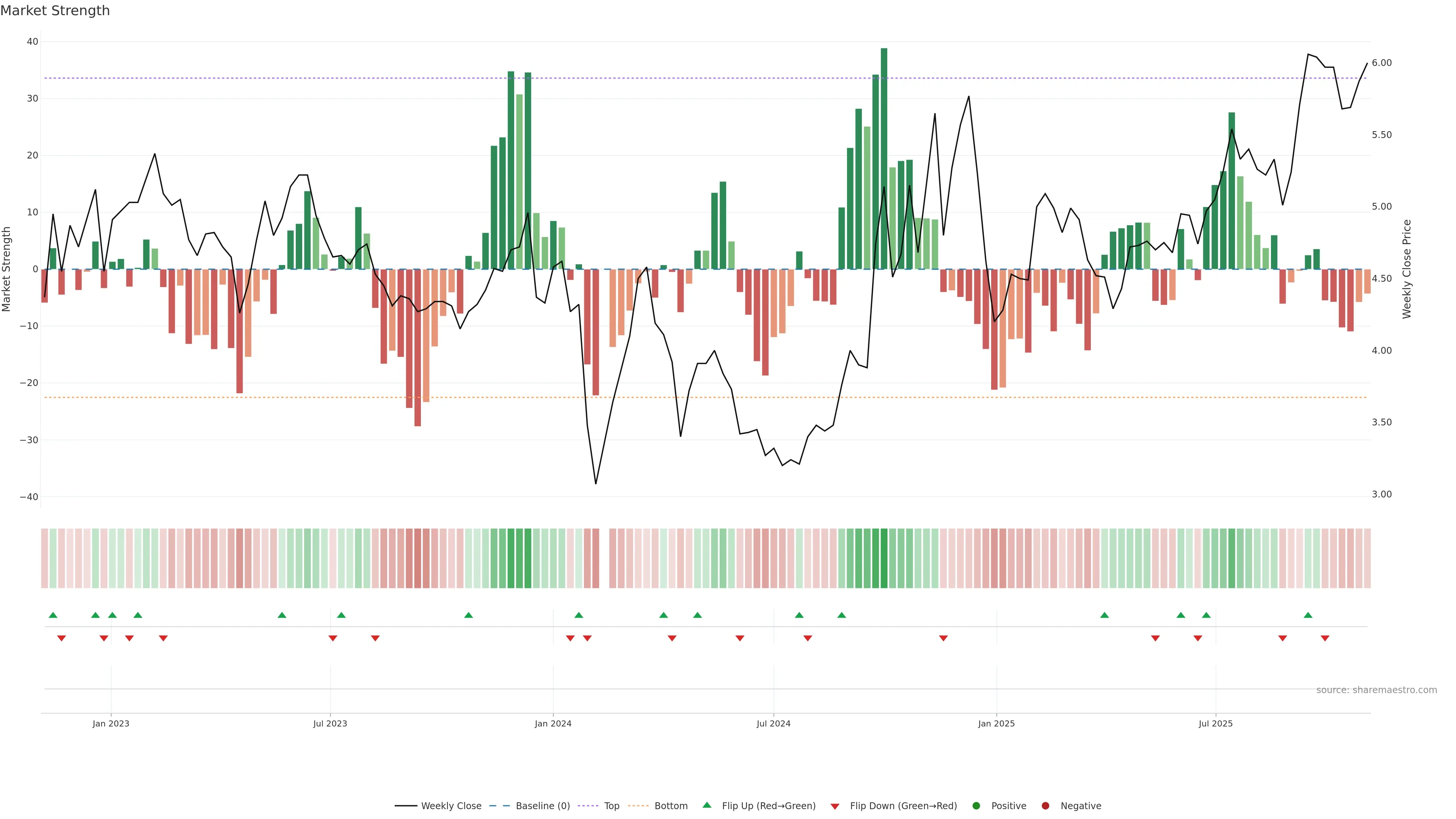Click the Jan 2024 x-axis label
The width and height of the screenshot is (1456, 819).
coord(553,723)
